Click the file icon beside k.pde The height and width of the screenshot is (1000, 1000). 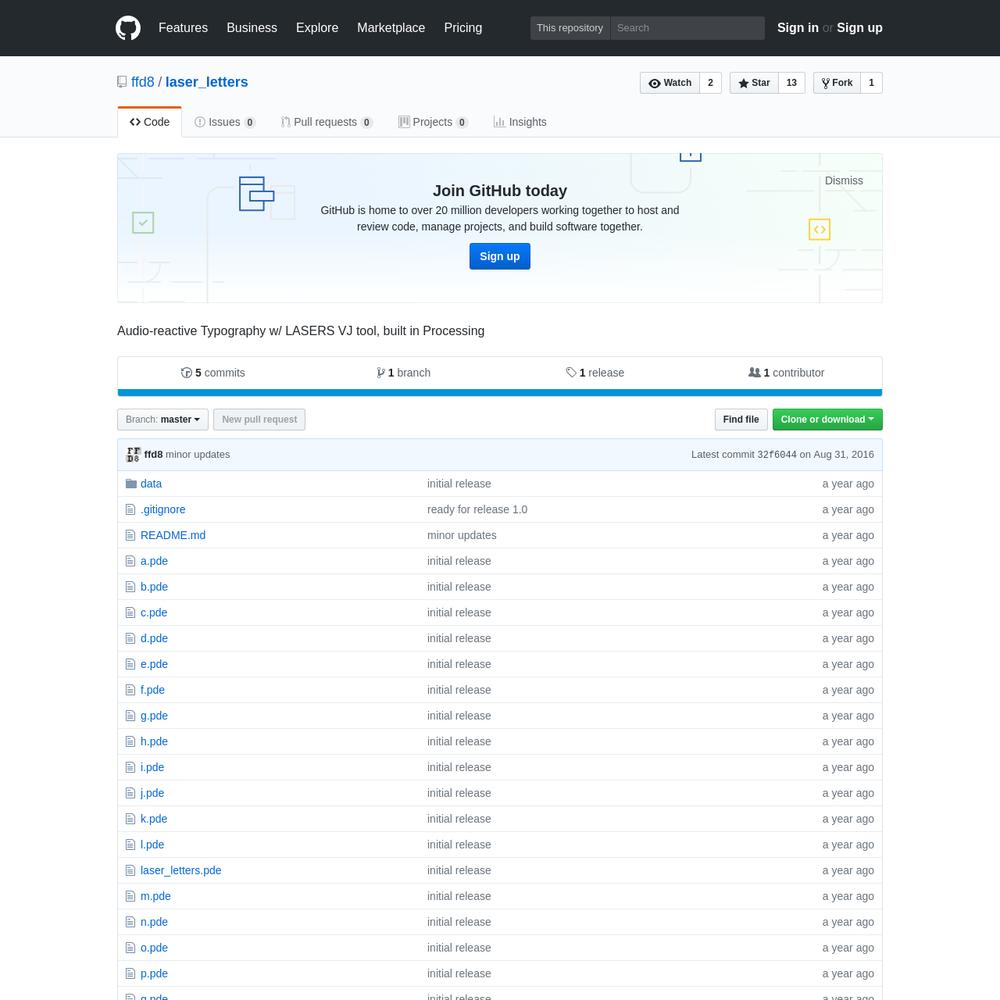click(x=130, y=819)
